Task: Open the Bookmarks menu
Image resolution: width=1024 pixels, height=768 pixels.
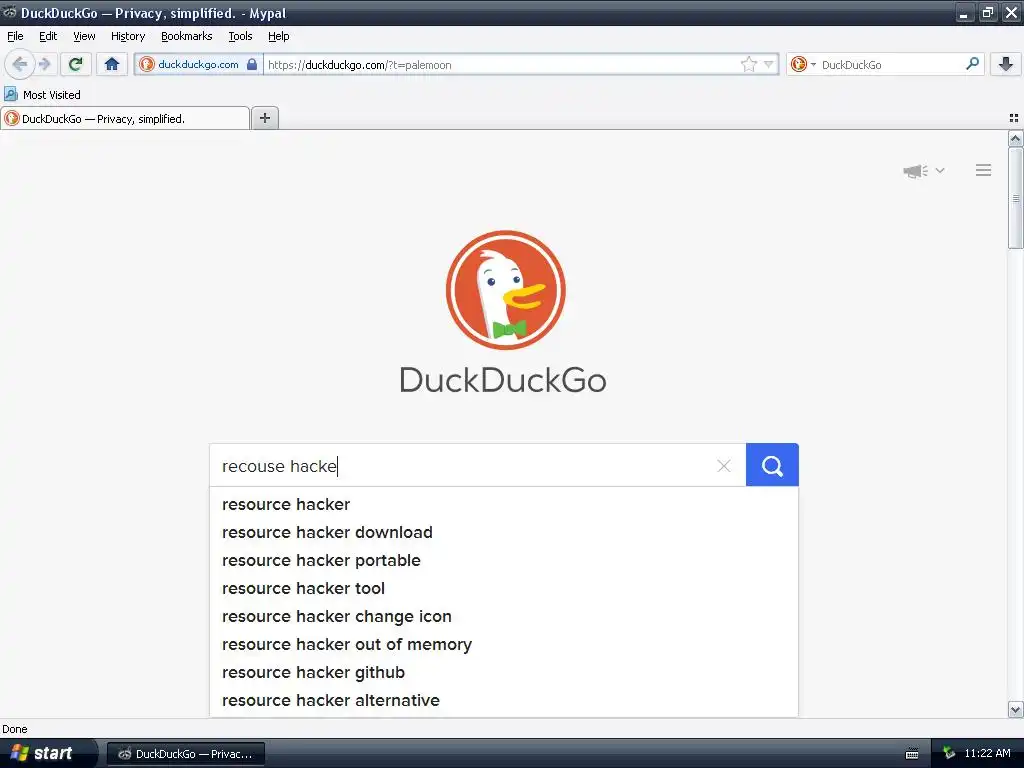Action: pyautogui.click(x=187, y=36)
